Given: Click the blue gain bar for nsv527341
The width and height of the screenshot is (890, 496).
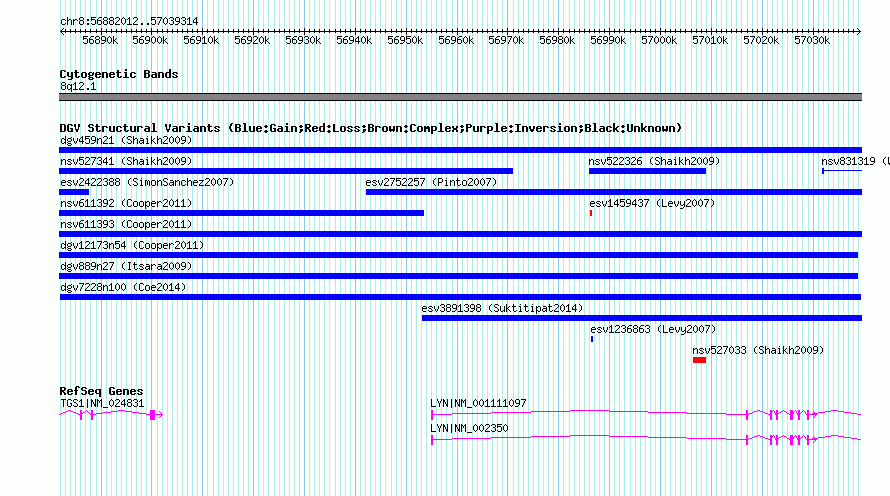Looking at the screenshot, I should [286, 171].
